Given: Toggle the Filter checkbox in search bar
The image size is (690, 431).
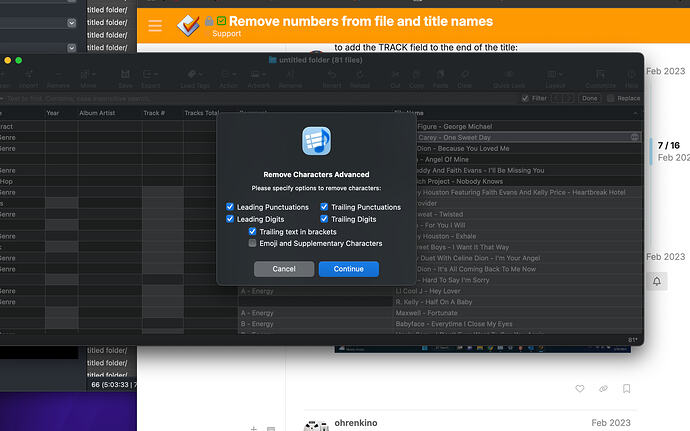Looking at the screenshot, I should 525,98.
